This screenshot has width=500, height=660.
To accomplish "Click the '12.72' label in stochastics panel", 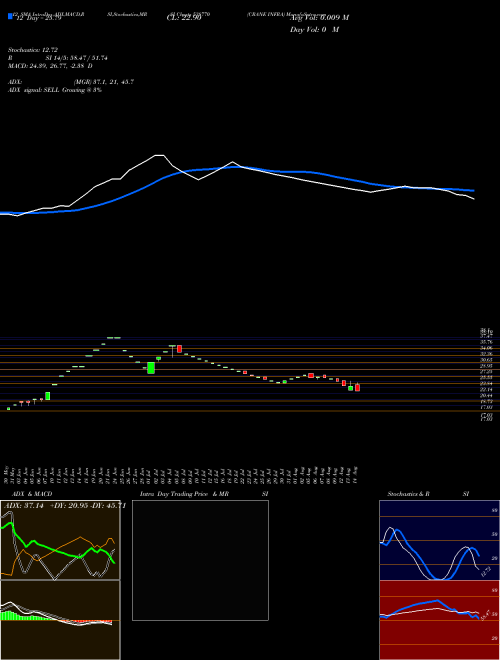I will (x=485, y=572).
